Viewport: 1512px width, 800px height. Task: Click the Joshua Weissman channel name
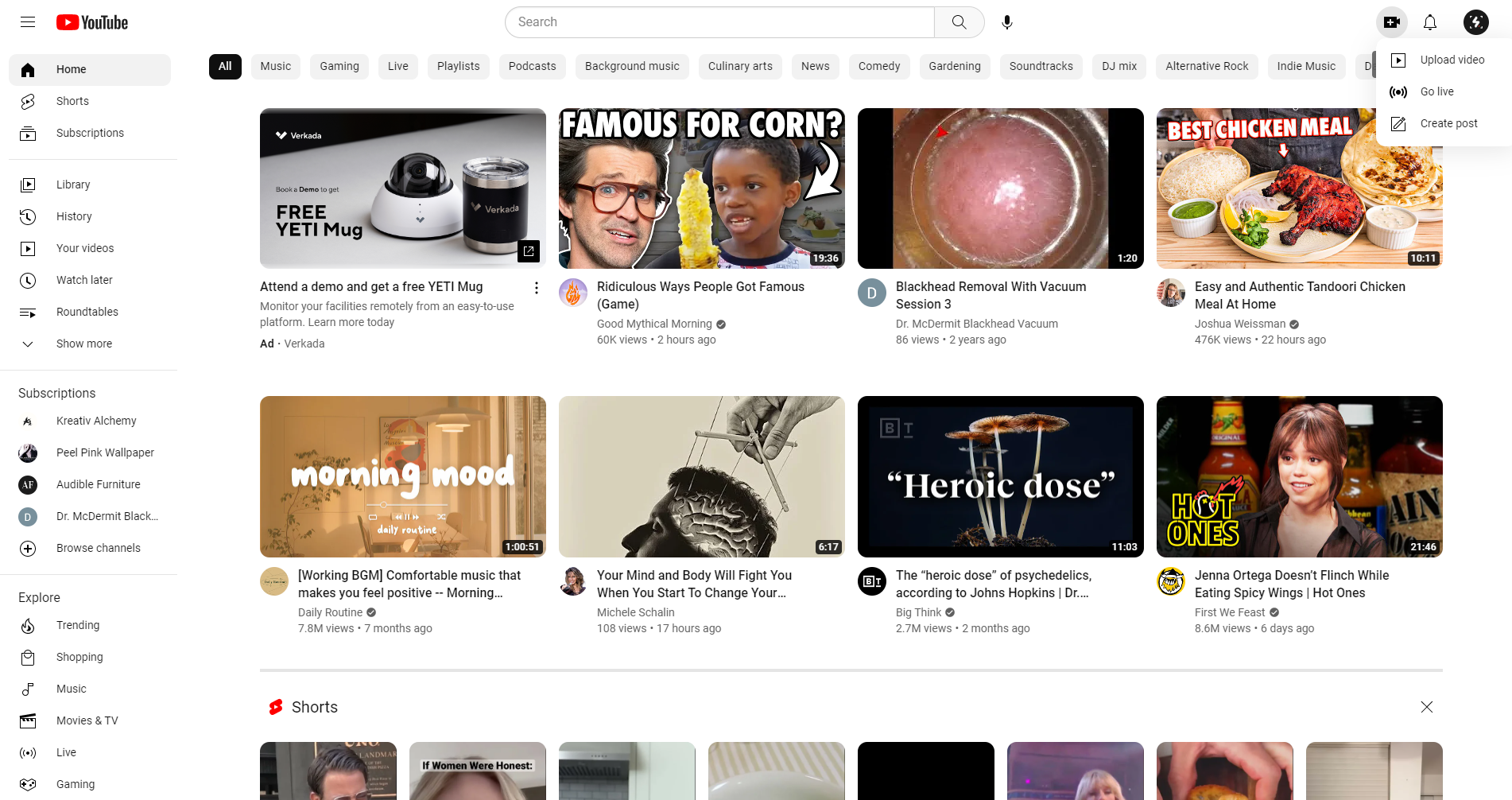pos(1240,324)
